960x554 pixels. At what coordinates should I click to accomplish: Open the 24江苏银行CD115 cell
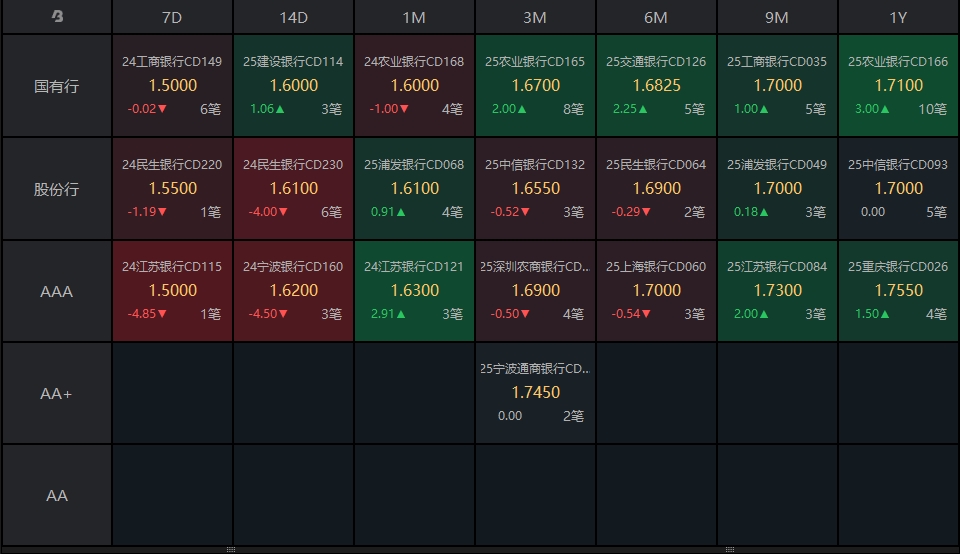(x=172, y=291)
